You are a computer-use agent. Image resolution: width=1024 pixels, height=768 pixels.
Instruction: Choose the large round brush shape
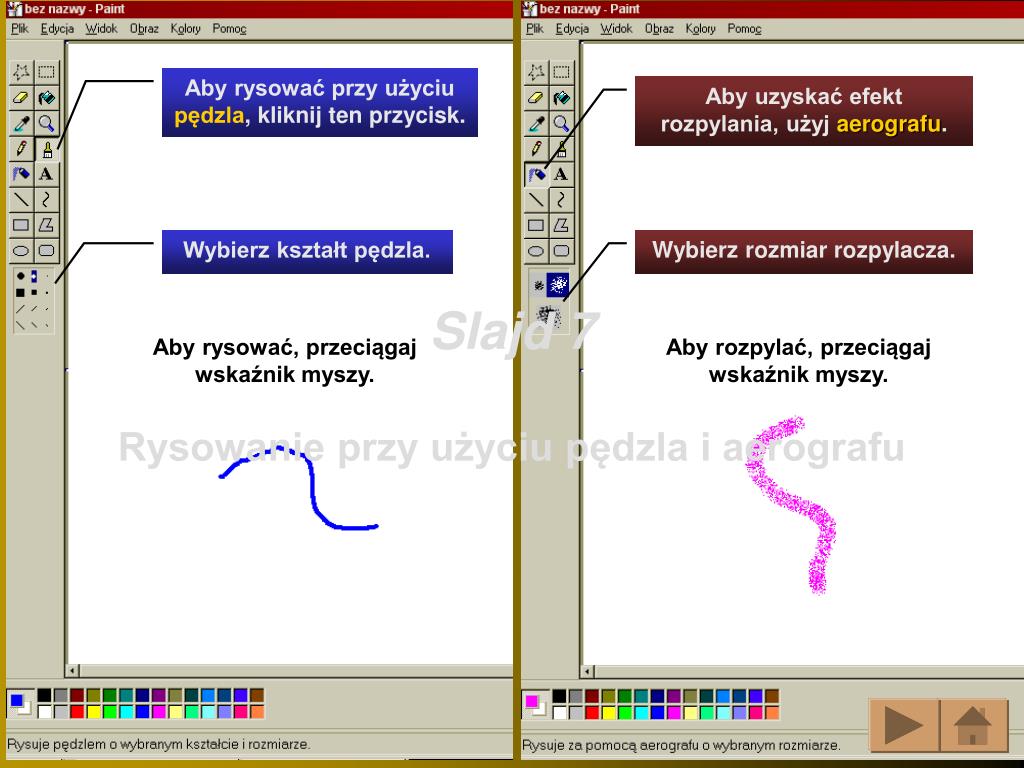pyautogui.click(x=20, y=276)
